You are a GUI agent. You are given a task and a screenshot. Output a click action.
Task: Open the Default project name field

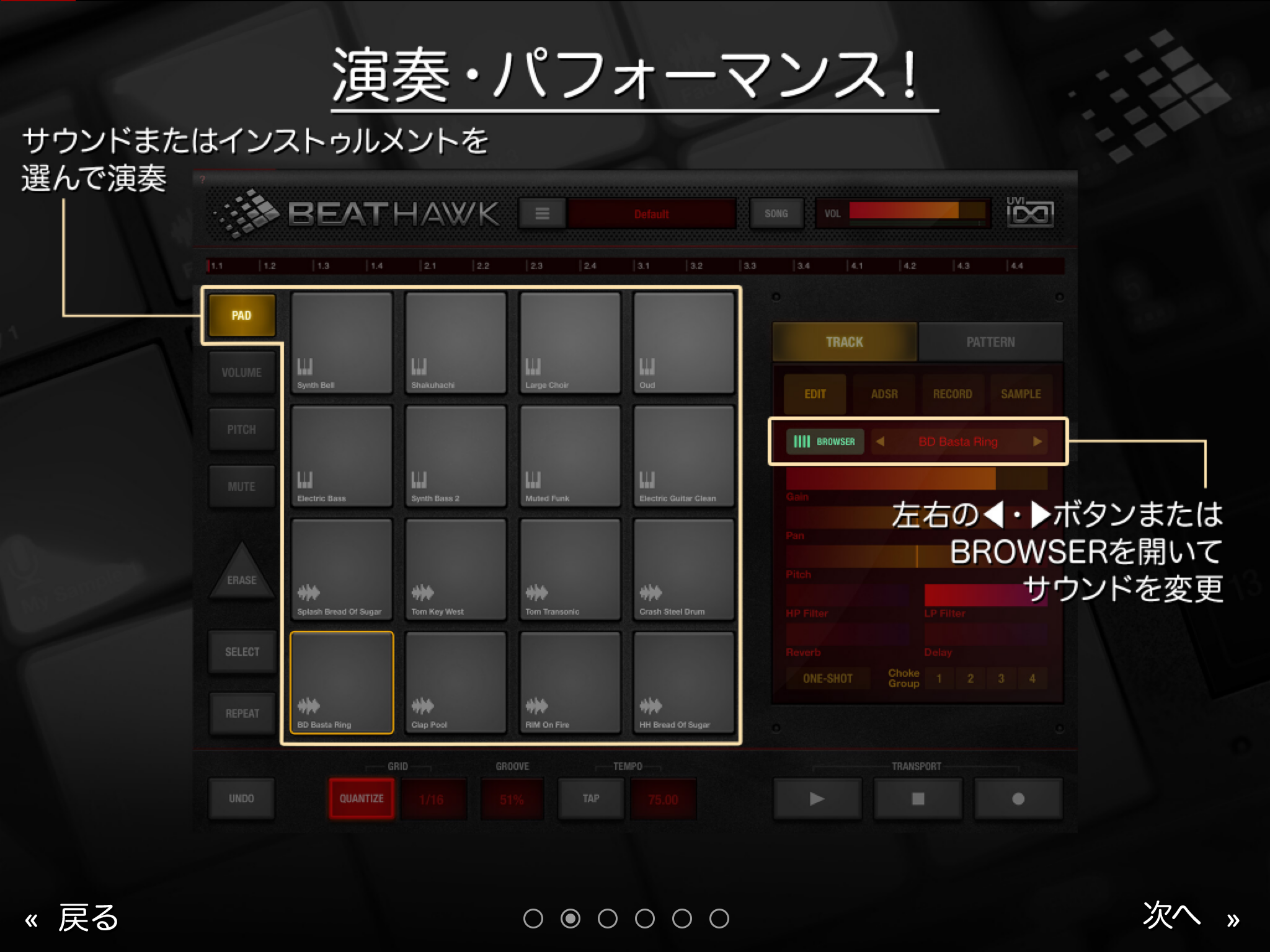(x=652, y=214)
